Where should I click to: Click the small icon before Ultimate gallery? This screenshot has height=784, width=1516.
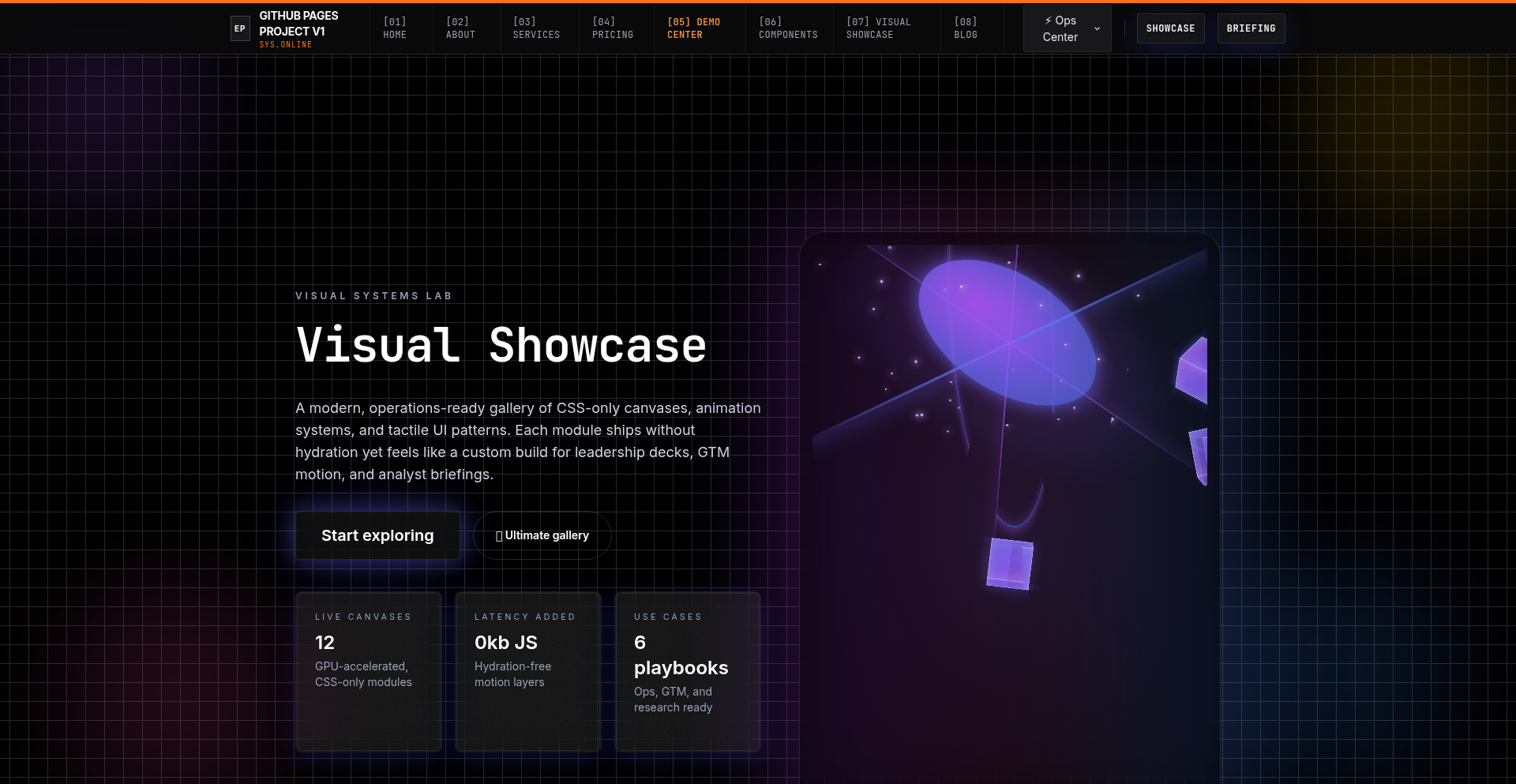[x=498, y=535]
